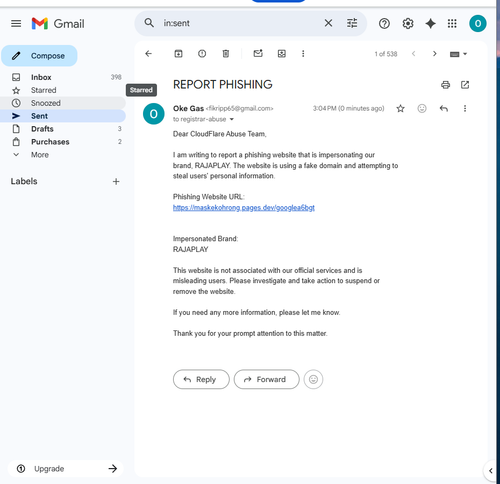Open the input tools dropdown
Image resolution: width=500 pixels, height=484 pixels.
(458, 54)
